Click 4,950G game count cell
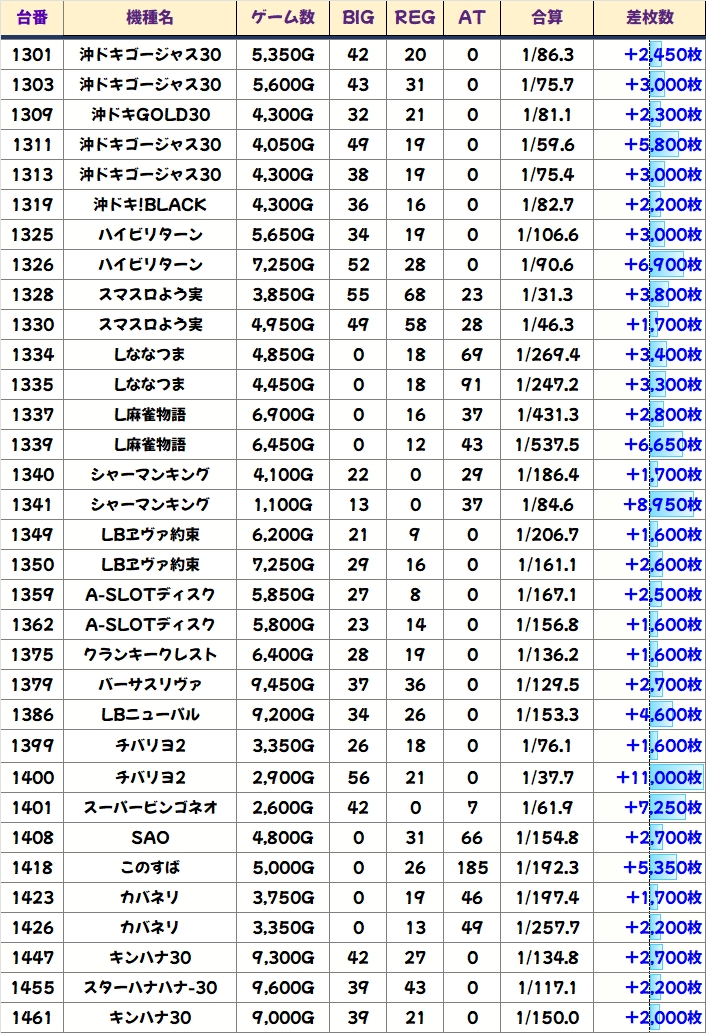 283,325
